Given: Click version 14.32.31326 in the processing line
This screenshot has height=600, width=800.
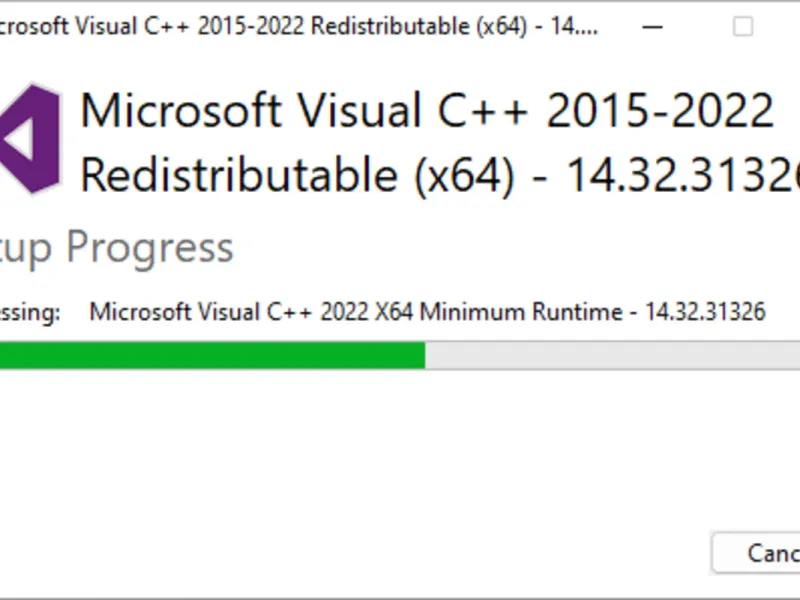Looking at the screenshot, I should coord(706,311).
